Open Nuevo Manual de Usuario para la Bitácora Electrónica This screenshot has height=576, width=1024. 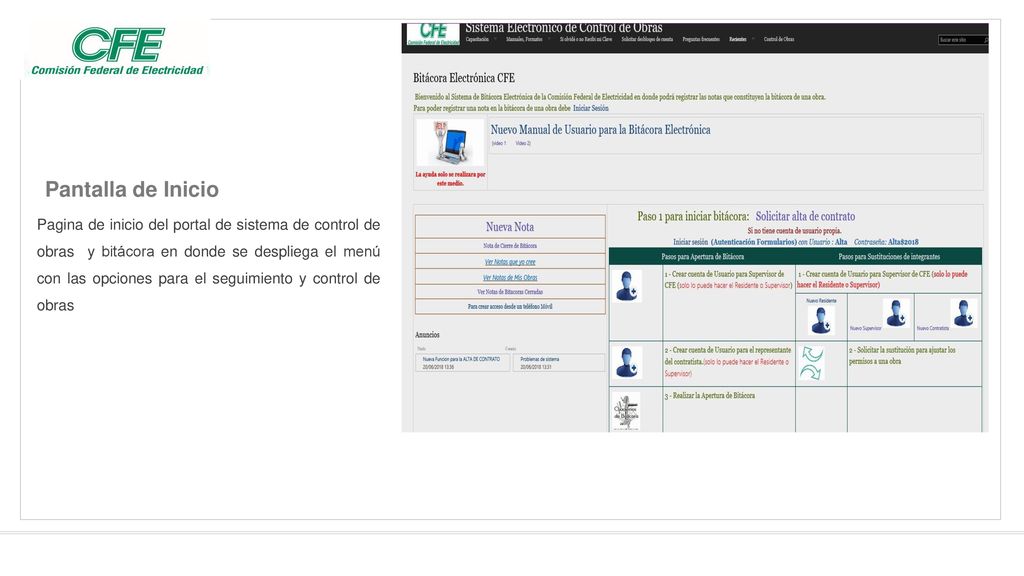click(x=600, y=130)
